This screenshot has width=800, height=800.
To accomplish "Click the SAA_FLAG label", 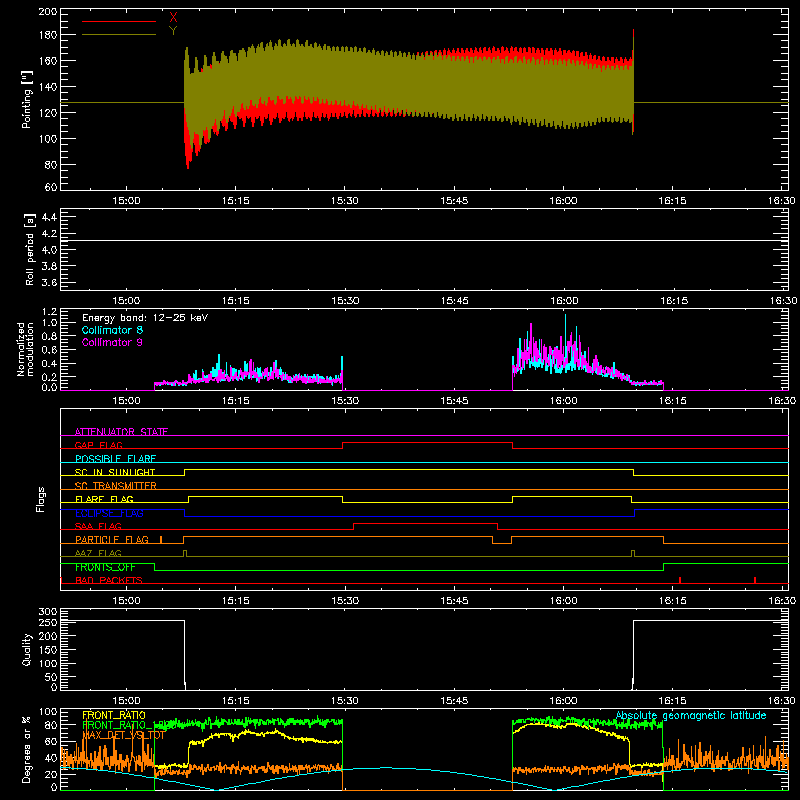I will pos(98,526).
